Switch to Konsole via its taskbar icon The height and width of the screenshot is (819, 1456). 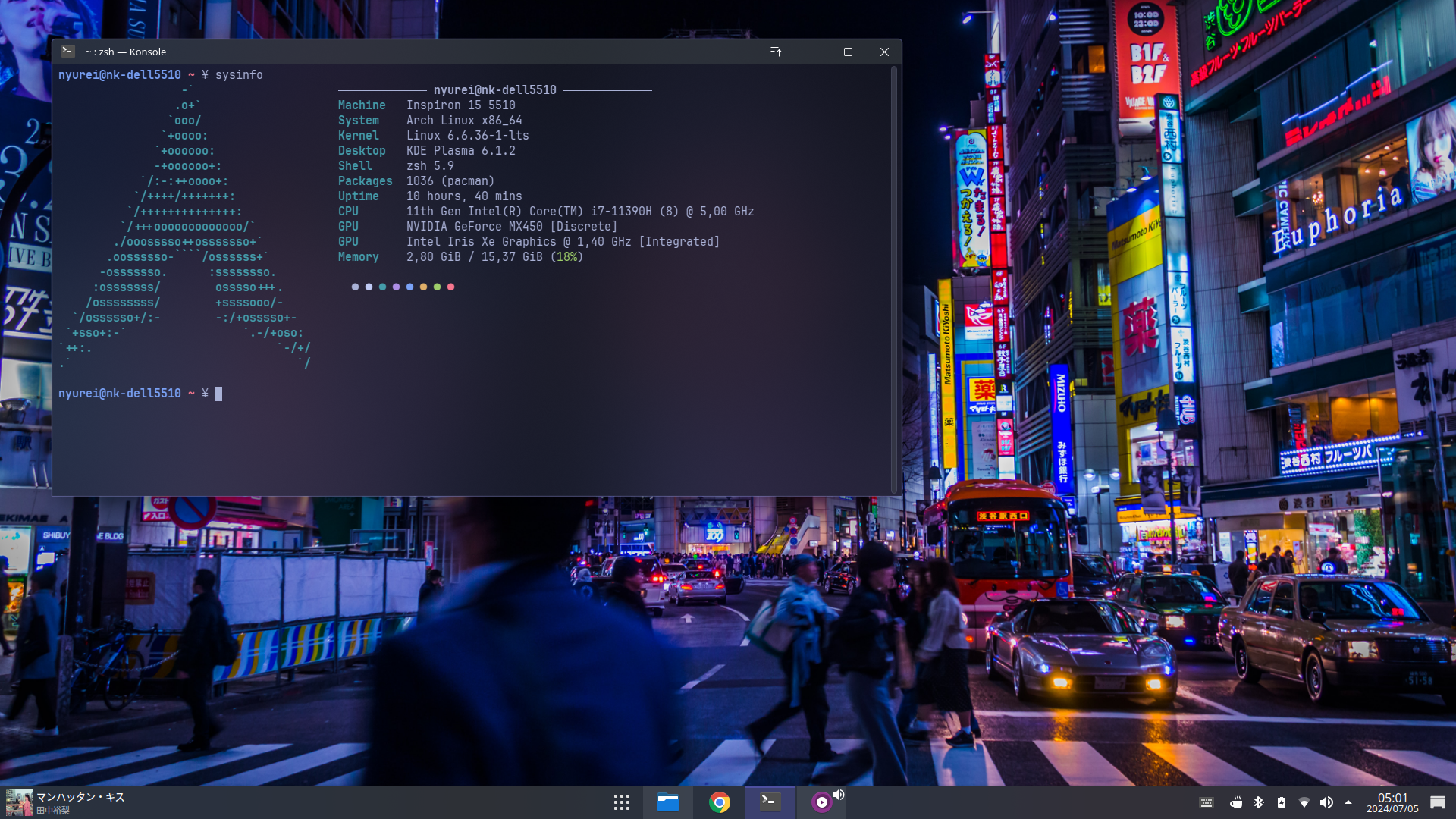(770, 802)
